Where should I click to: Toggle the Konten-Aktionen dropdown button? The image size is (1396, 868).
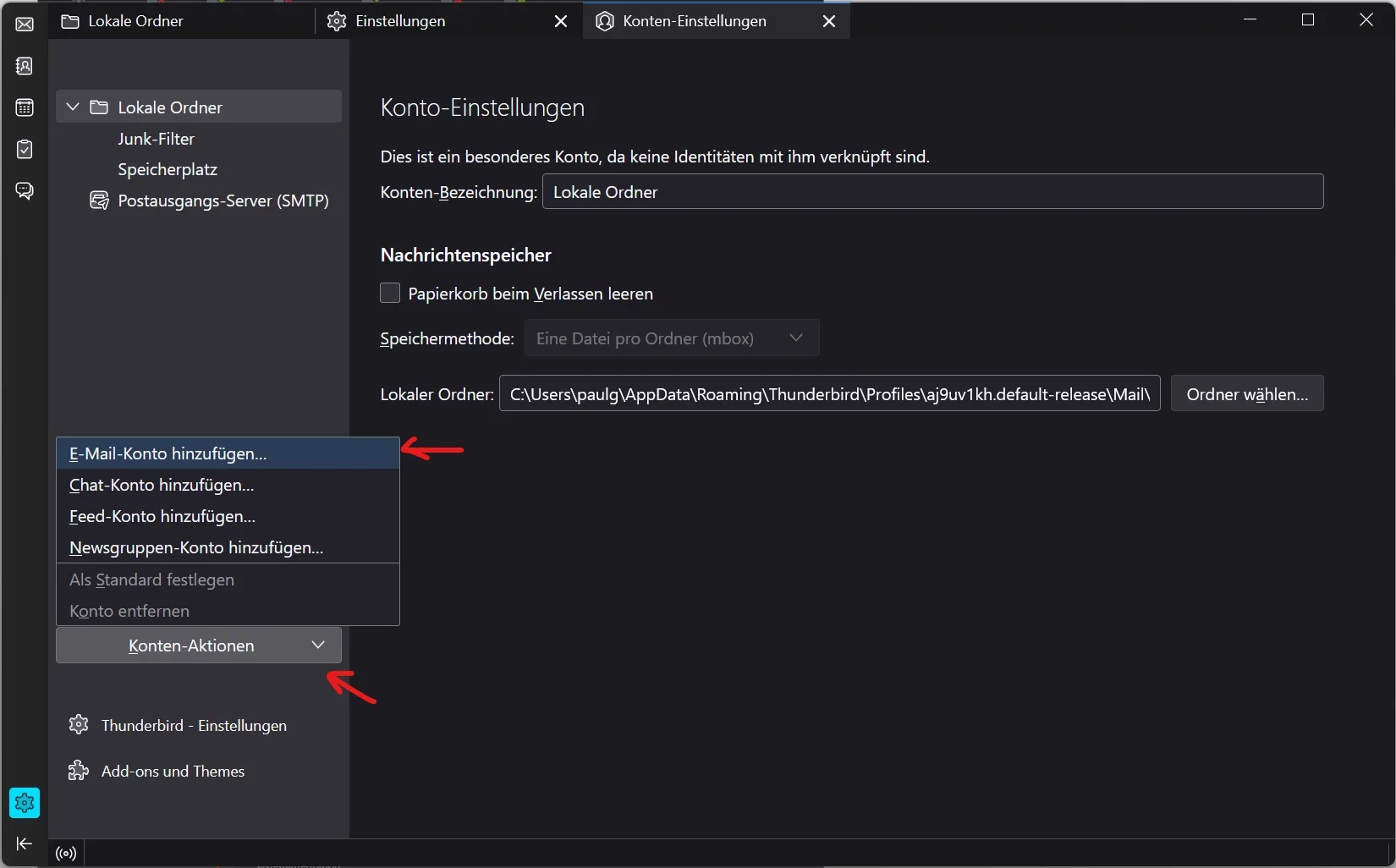(x=199, y=646)
